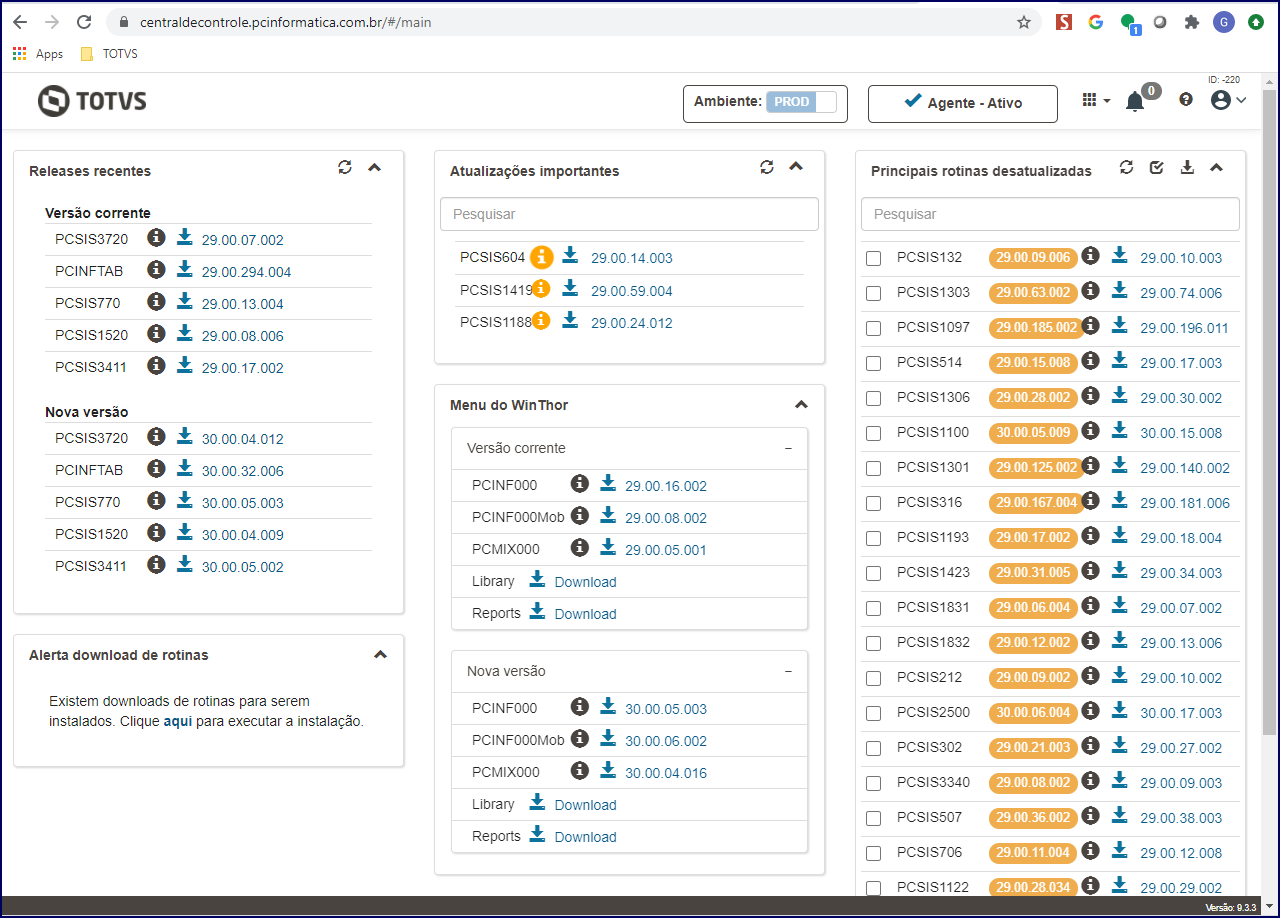1280x918 pixels.
Task: Click info icon for PCSIS604
Action: 541,257
